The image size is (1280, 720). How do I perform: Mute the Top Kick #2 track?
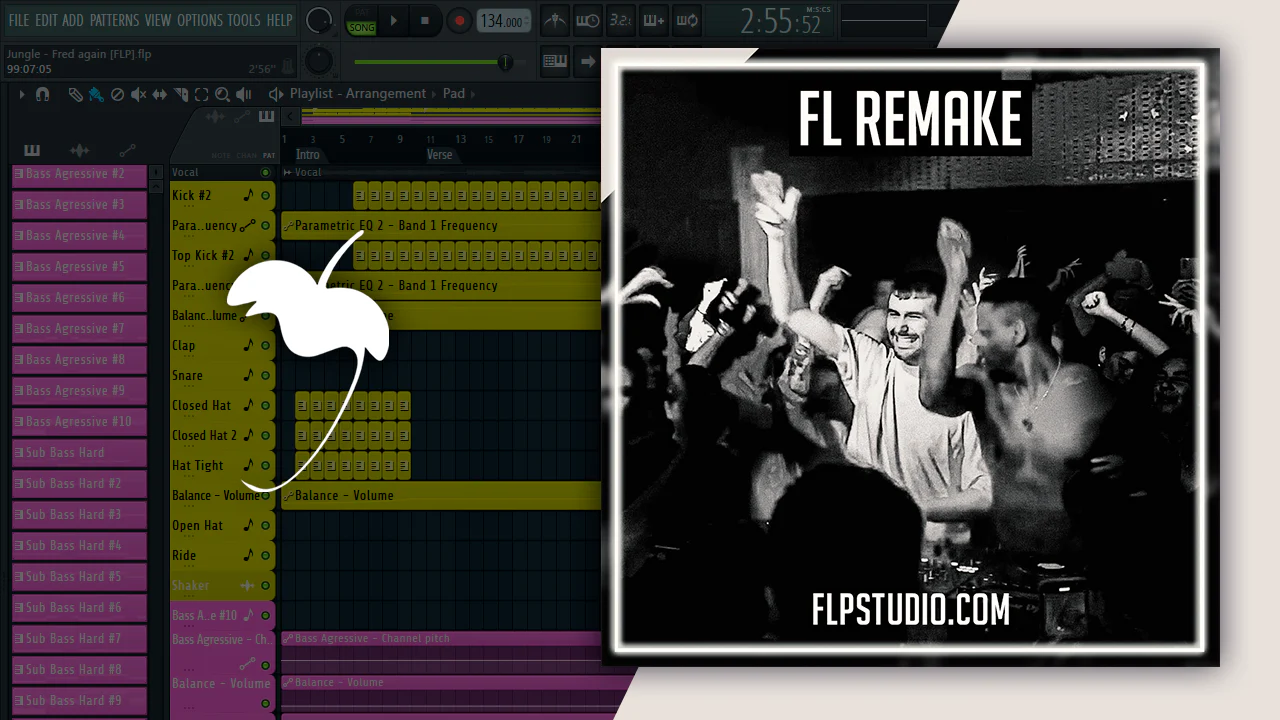point(265,256)
